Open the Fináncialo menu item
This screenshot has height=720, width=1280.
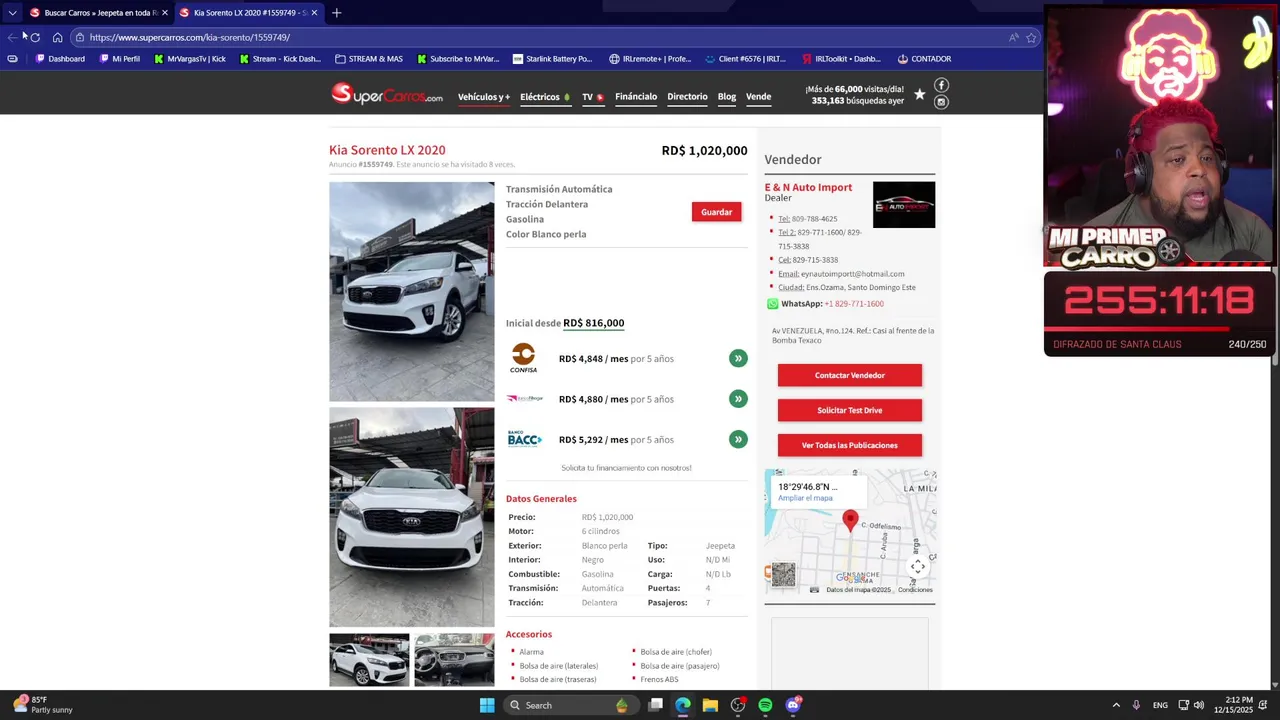(x=636, y=97)
